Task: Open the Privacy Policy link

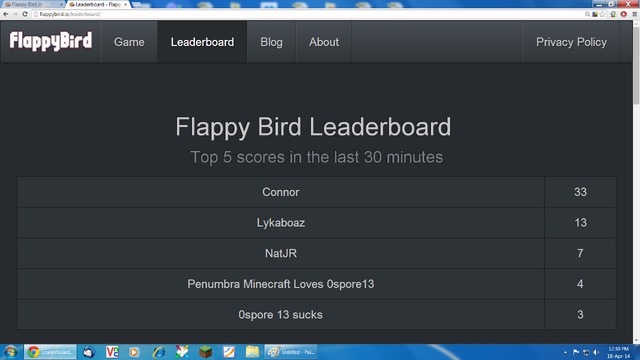Action: pos(571,42)
